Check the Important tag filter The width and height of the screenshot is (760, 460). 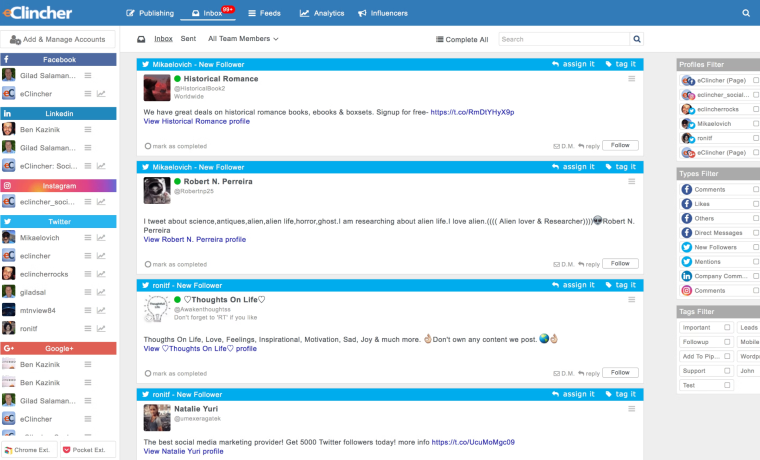coord(727,327)
